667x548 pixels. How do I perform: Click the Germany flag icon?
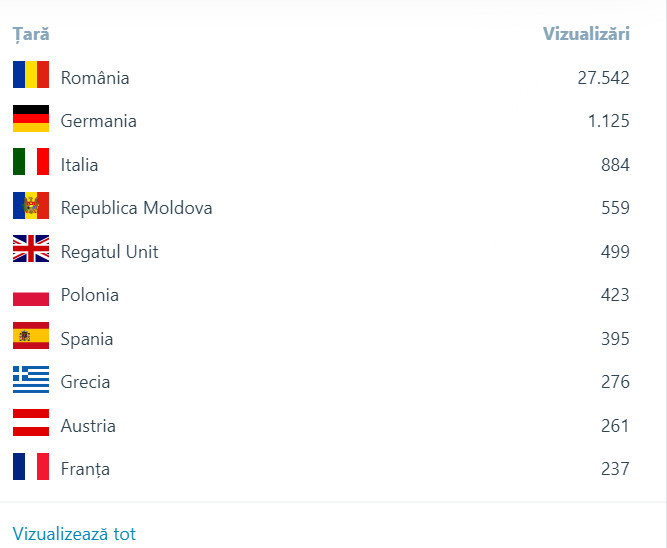click(31, 119)
